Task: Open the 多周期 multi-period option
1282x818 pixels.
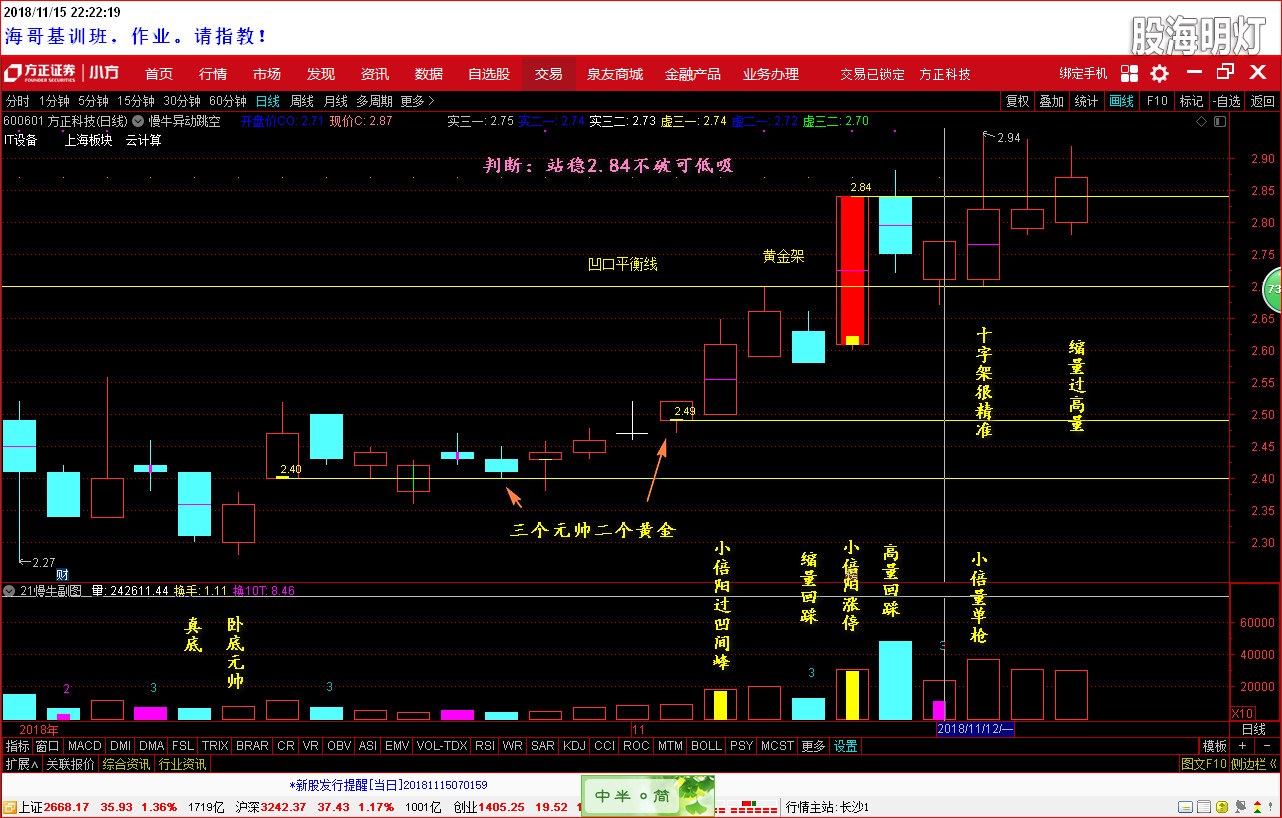Action: pos(374,101)
